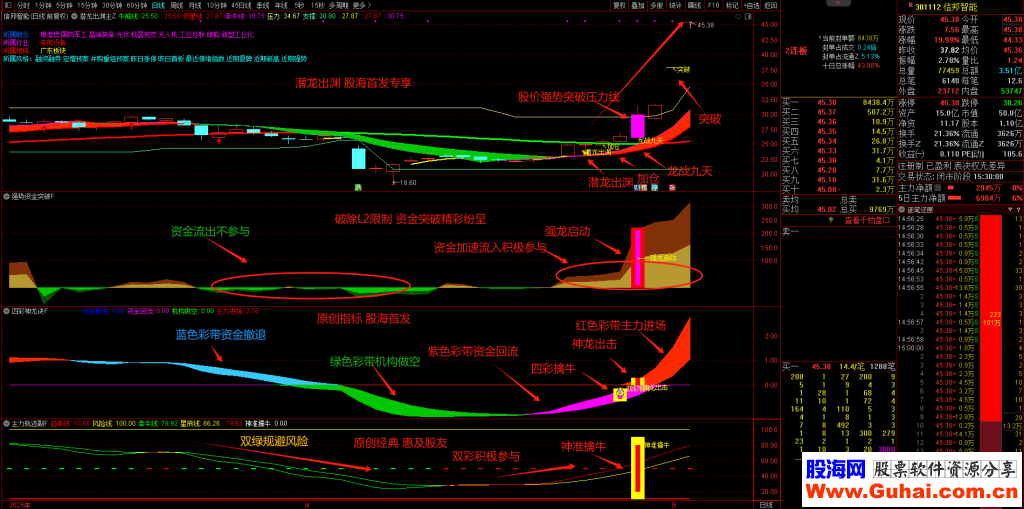Select the 15秒 period
1024x509 pixels.
tap(317, 5)
